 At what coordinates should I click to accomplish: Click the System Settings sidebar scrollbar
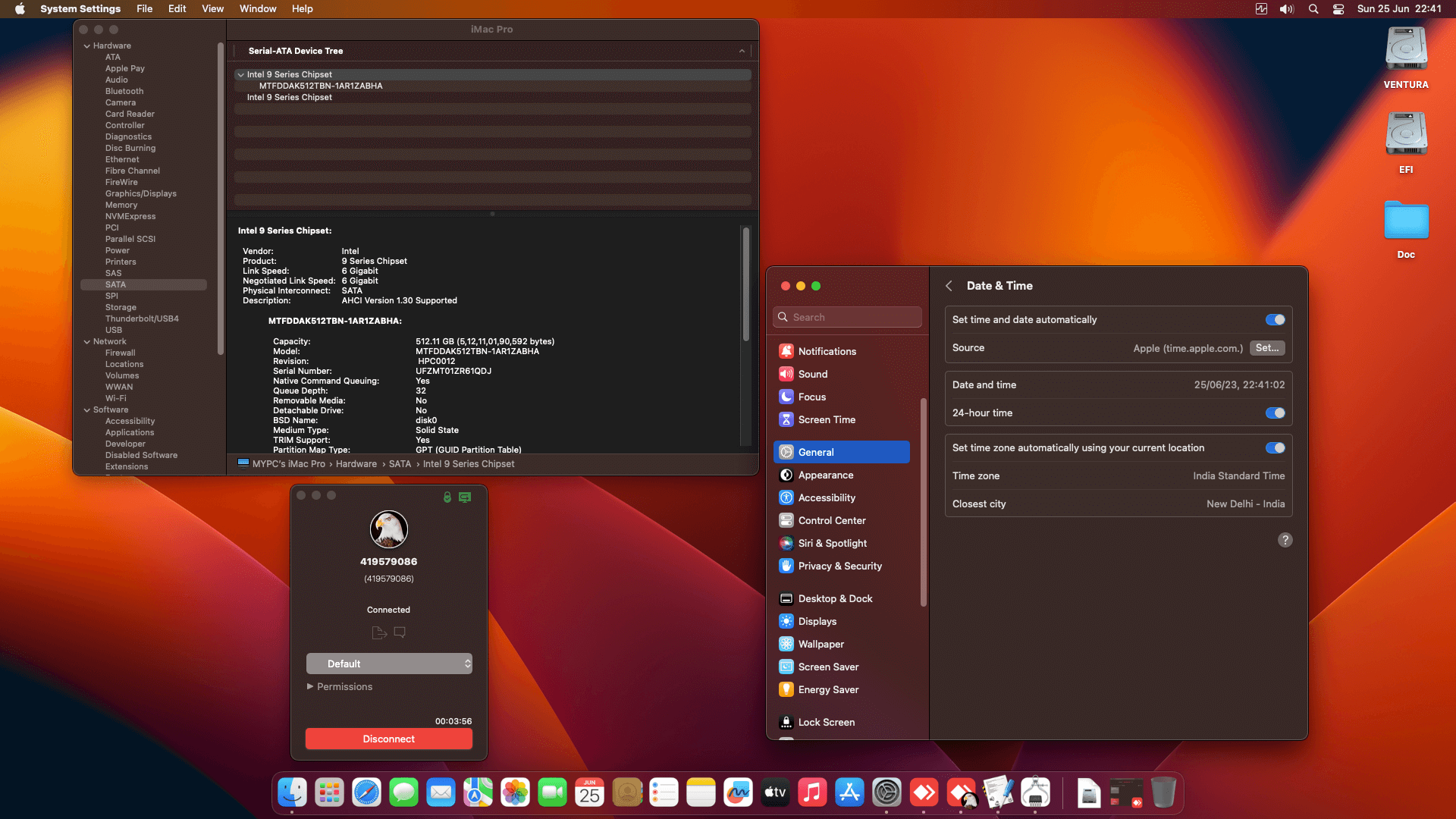click(x=924, y=502)
